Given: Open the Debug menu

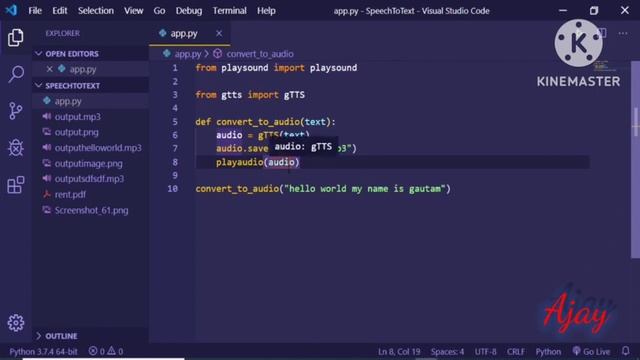Looking at the screenshot, I should [x=189, y=11].
